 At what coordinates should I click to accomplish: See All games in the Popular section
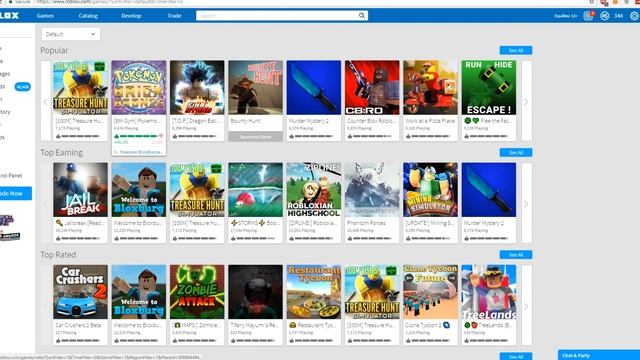tap(516, 50)
